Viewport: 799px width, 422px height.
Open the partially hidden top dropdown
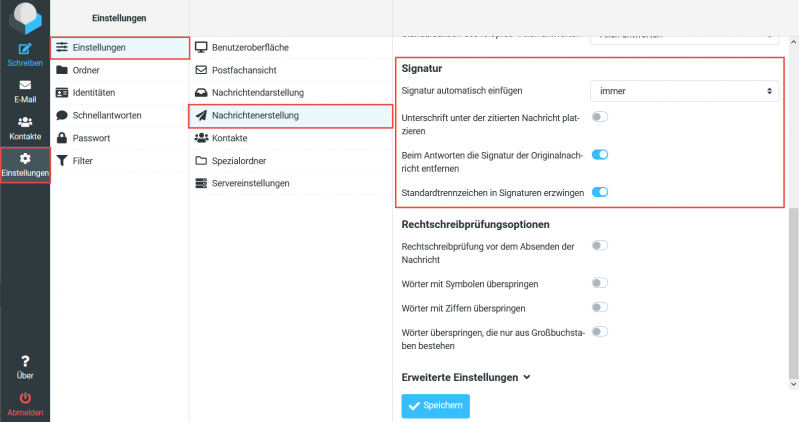point(684,34)
